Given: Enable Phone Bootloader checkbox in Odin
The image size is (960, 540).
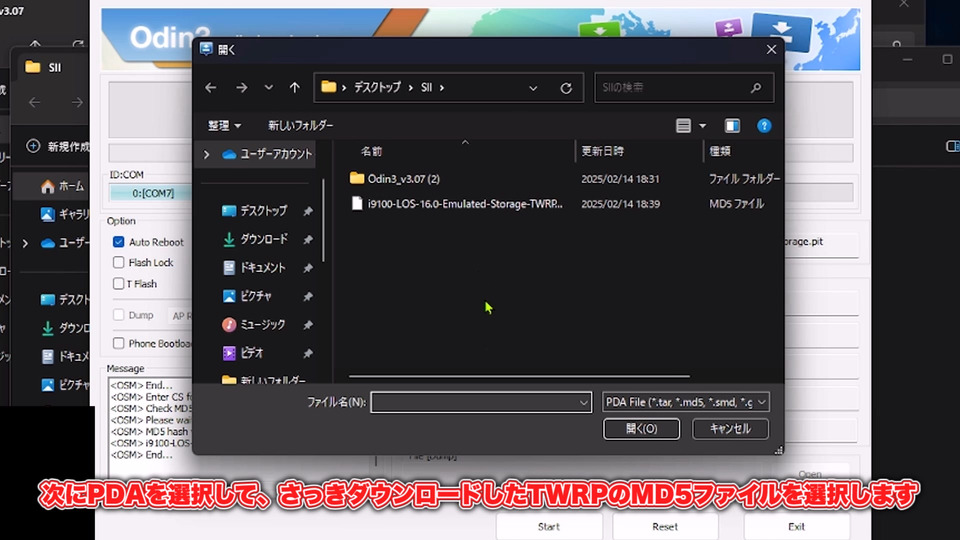Looking at the screenshot, I should (119, 343).
